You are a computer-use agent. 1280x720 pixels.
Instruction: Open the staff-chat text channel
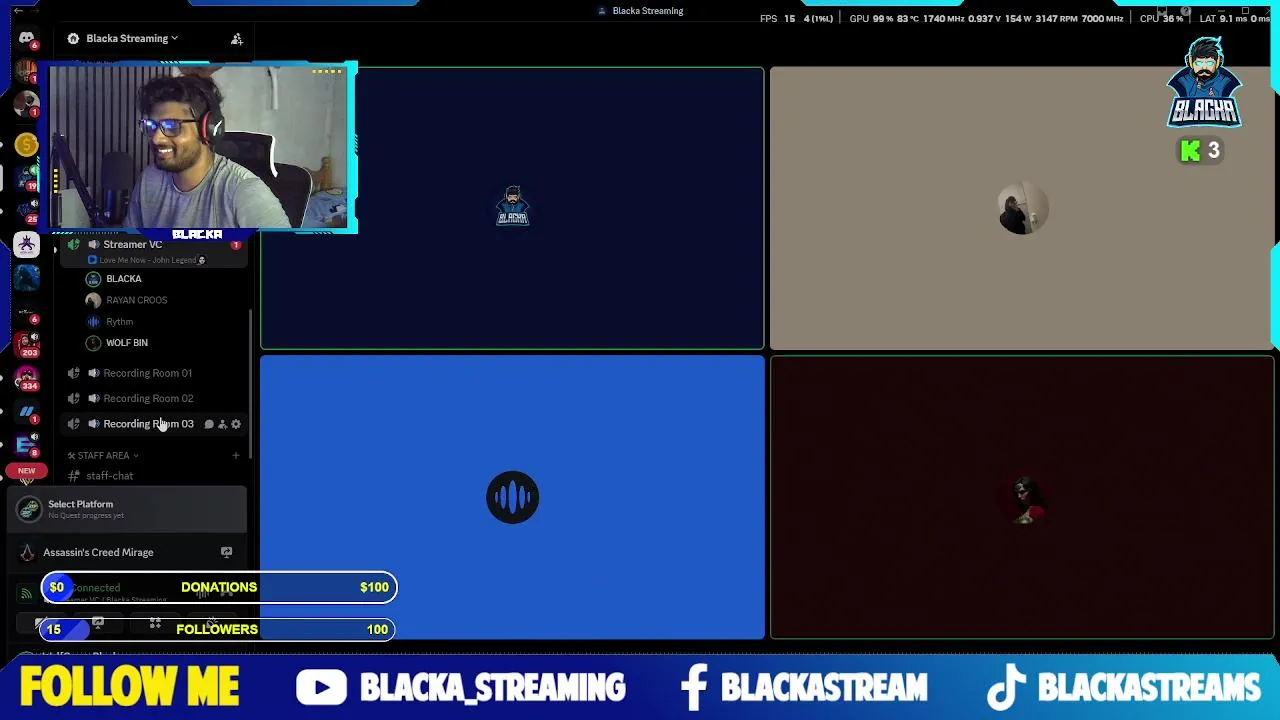coord(110,476)
